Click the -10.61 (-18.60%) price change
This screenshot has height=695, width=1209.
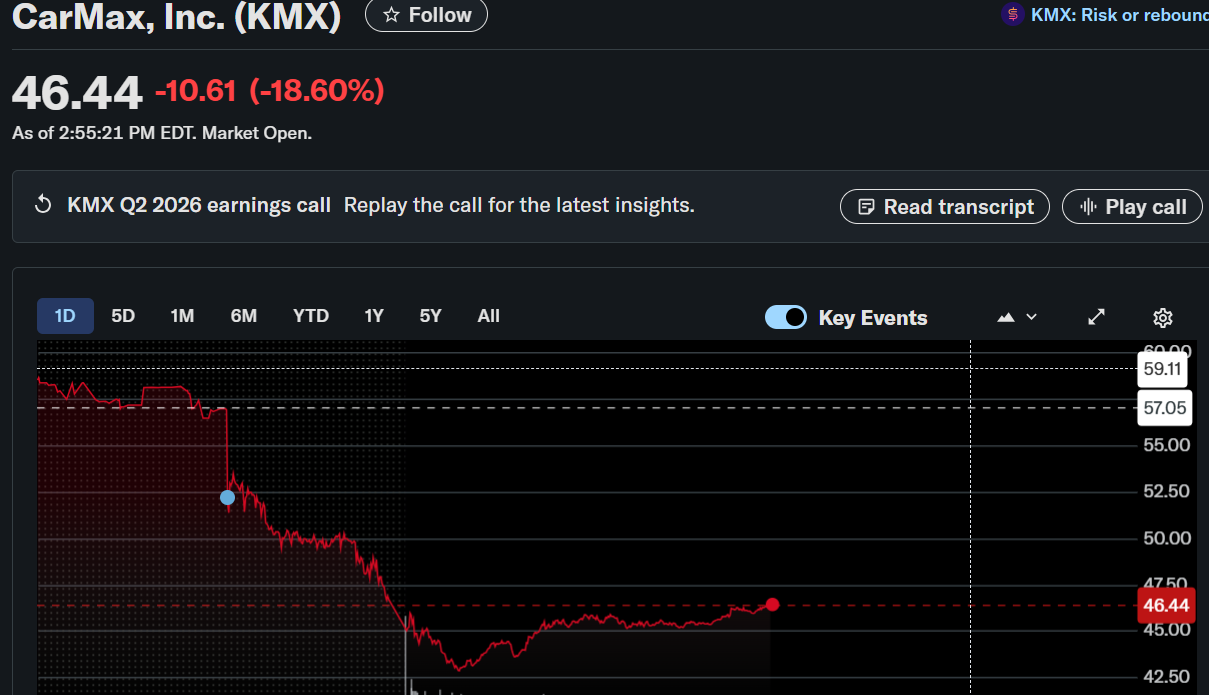coord(270,91)
